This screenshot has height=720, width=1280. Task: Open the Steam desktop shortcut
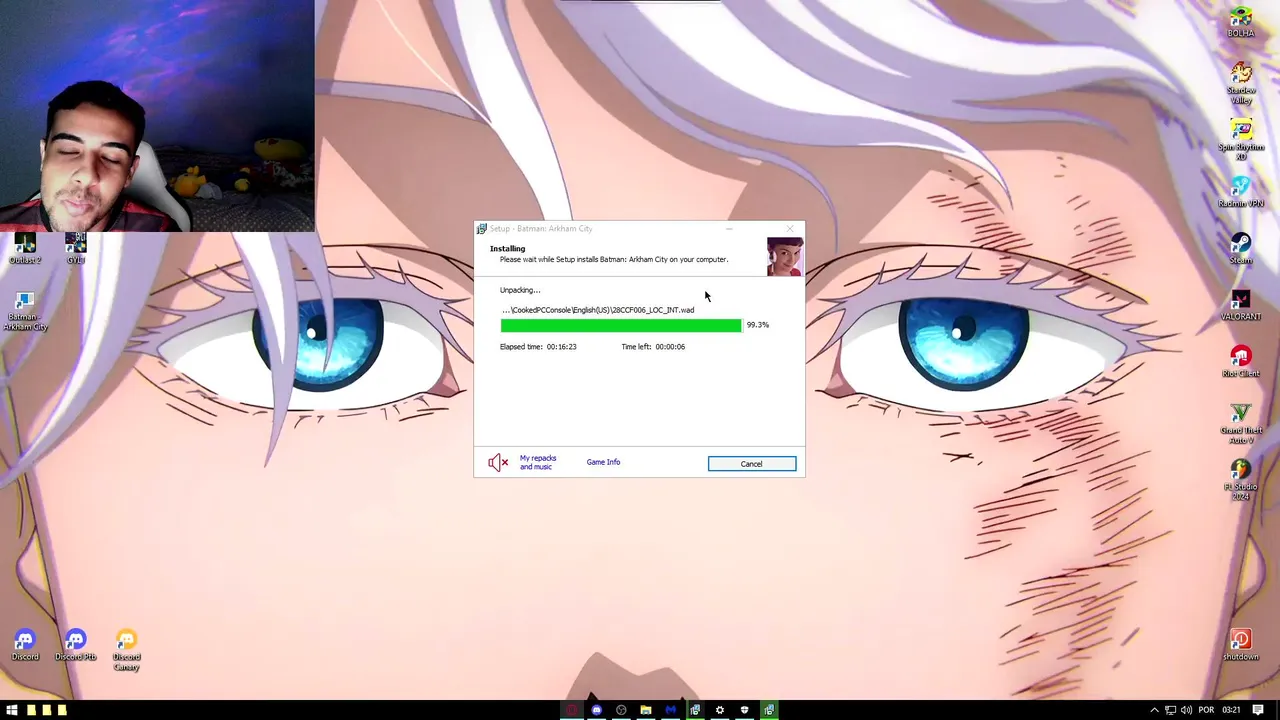coord(1241,248)
